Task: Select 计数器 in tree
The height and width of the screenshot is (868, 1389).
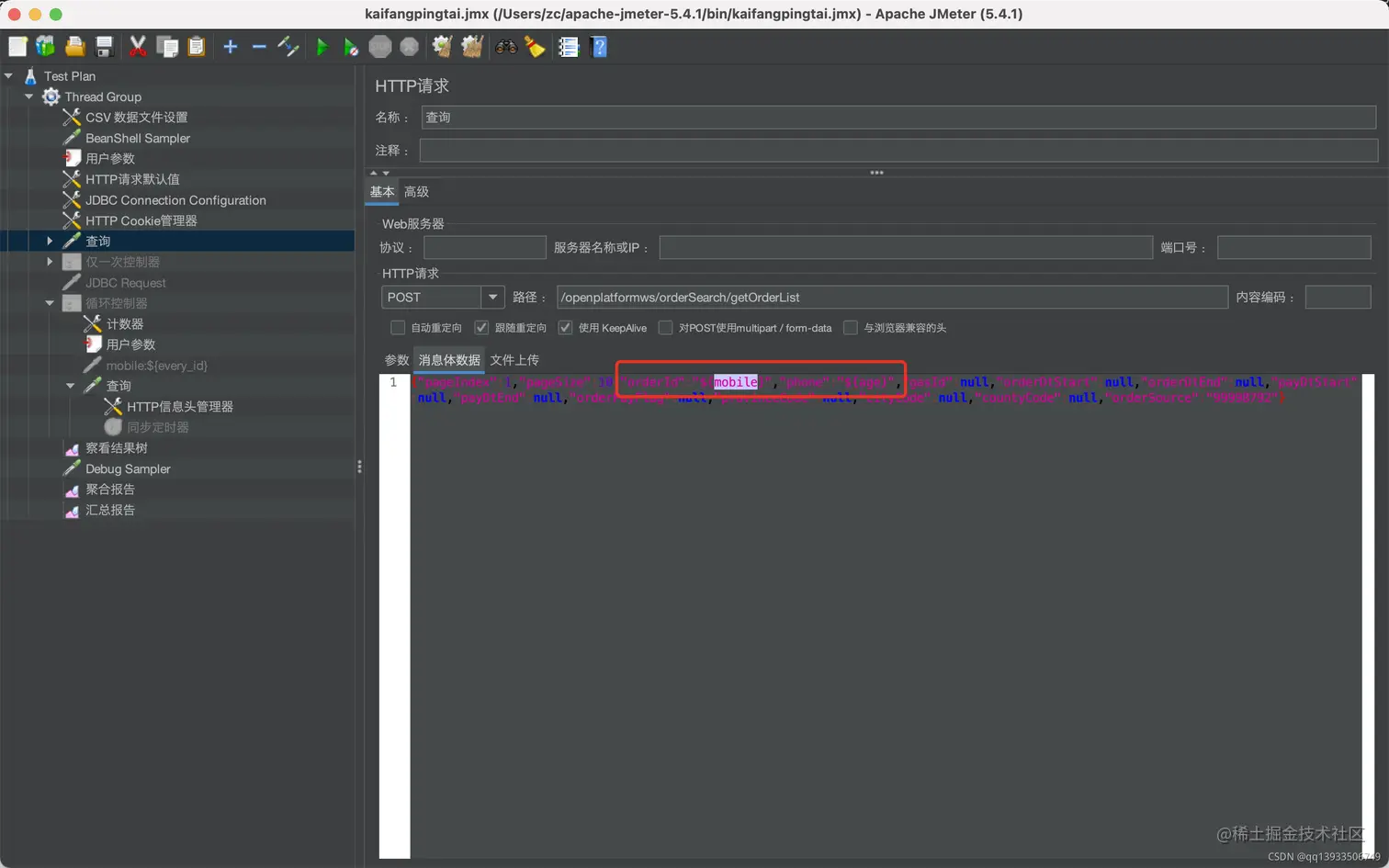Action: [x=124, y=324]
